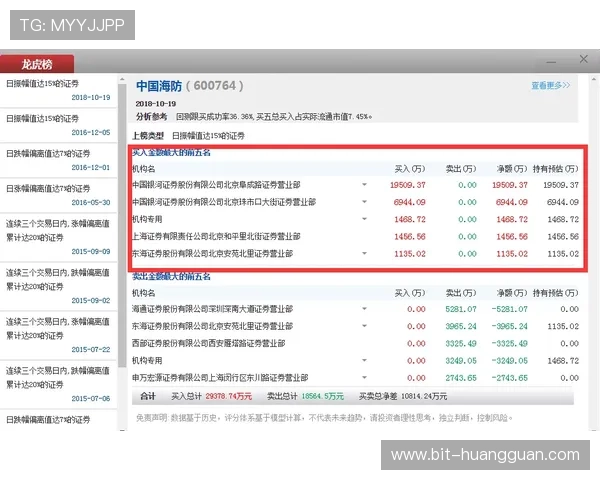Viewport: 600px width, 480px height.
Task: Click sell amount 5281.07 in 海通证券 row
Action: click(461, 309)
